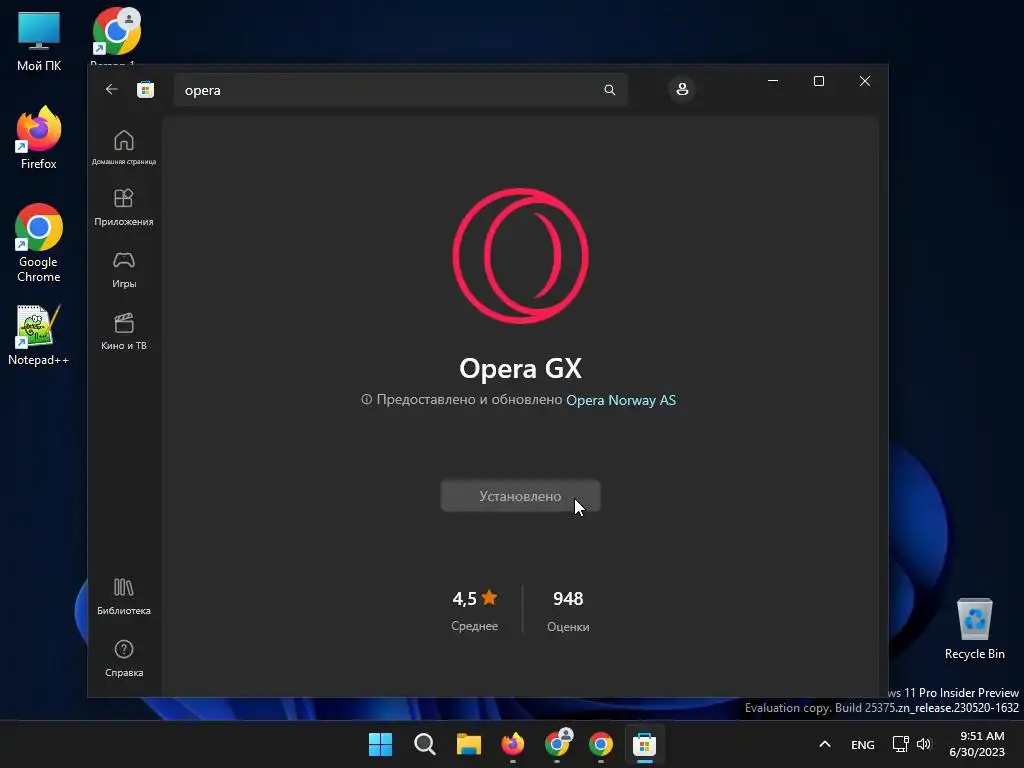Screen dimensions: 1024x768
Task: Select the Firefox desktop shortcut
Action: click(x=39, y=139)
